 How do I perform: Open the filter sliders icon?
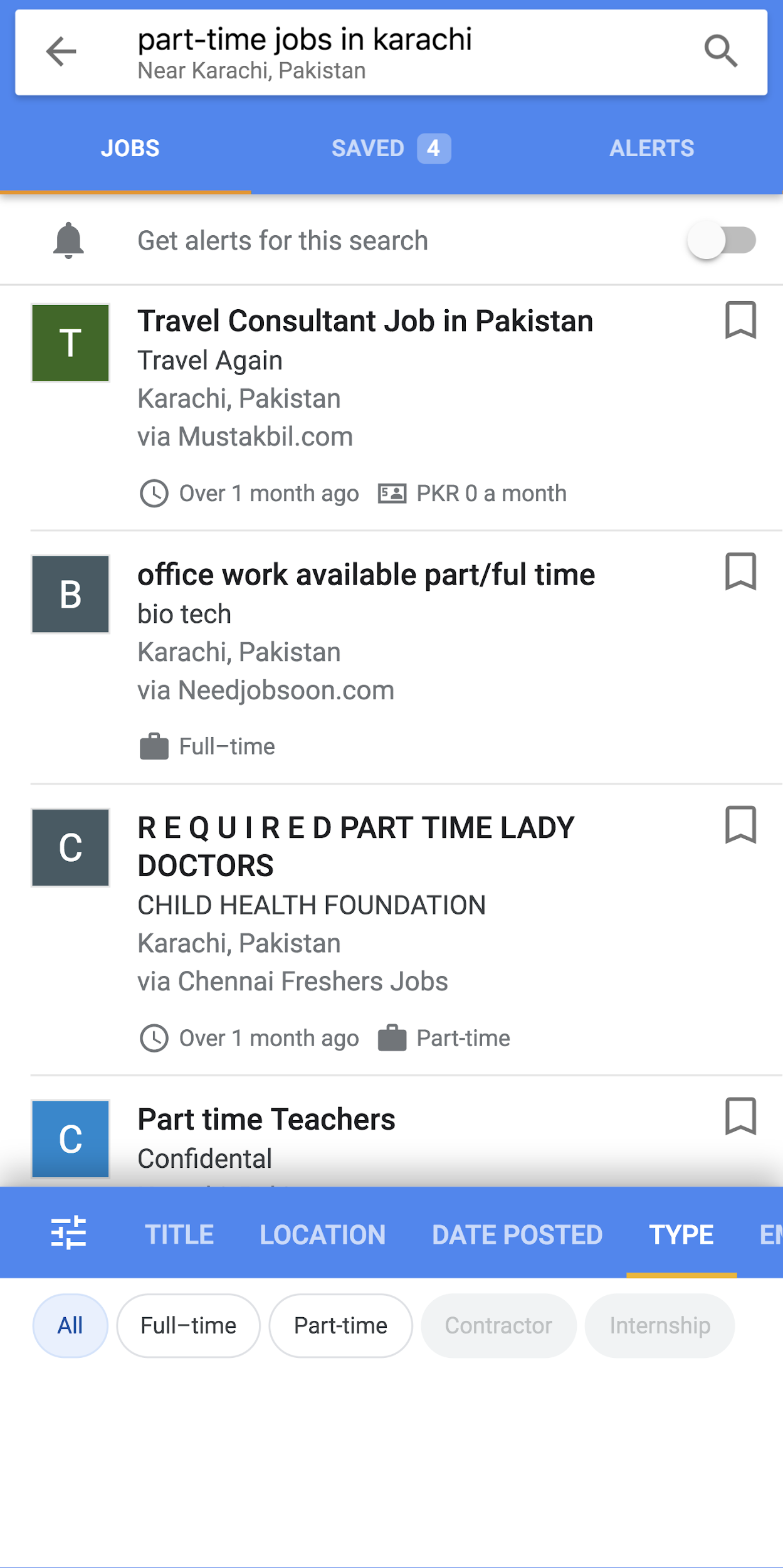[68, 1233]
